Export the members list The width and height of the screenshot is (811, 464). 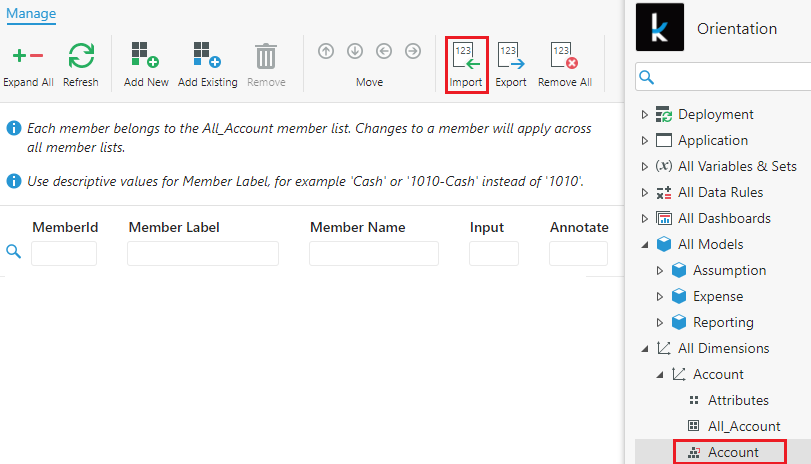[510, 56]
